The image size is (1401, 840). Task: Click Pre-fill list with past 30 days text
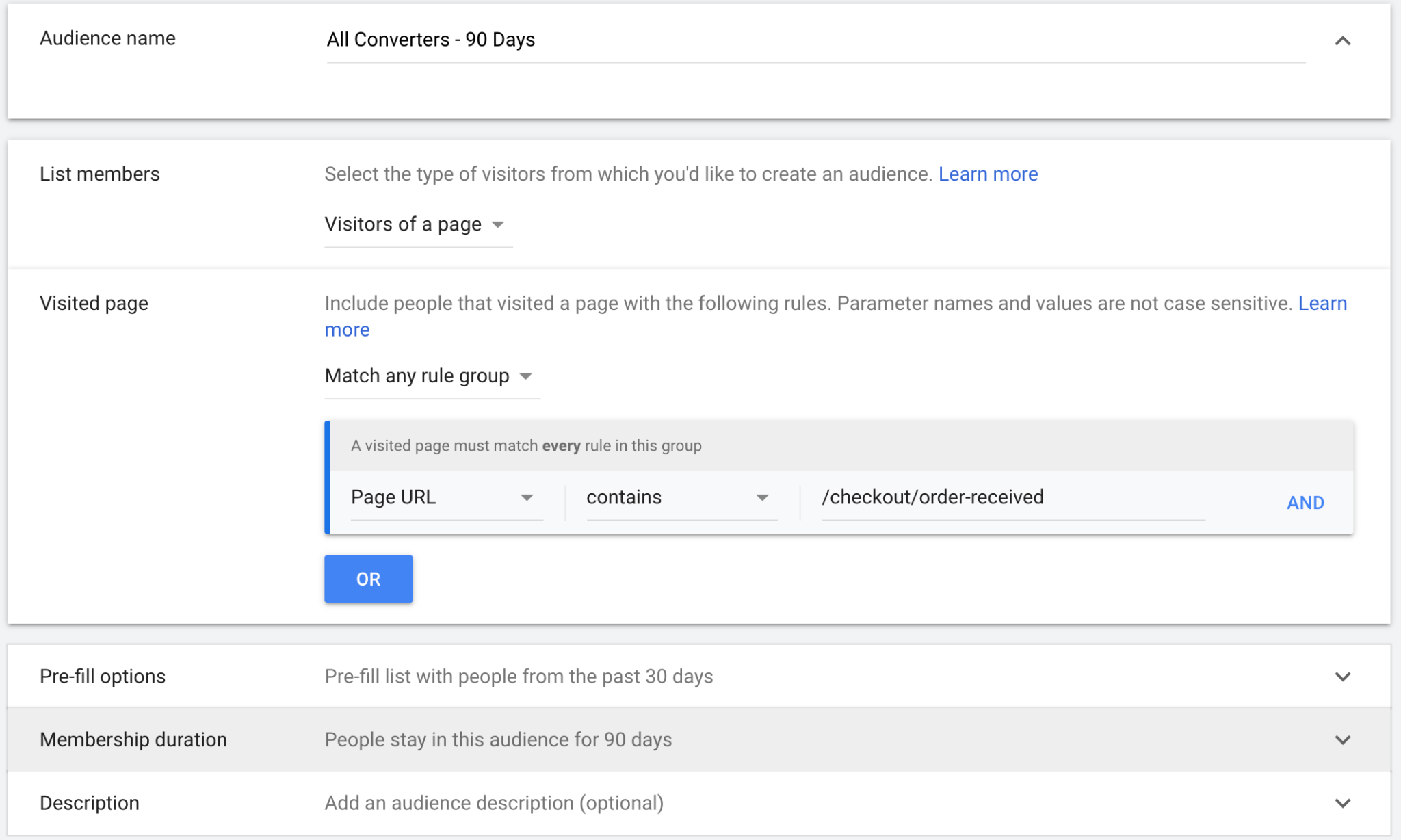519,676
